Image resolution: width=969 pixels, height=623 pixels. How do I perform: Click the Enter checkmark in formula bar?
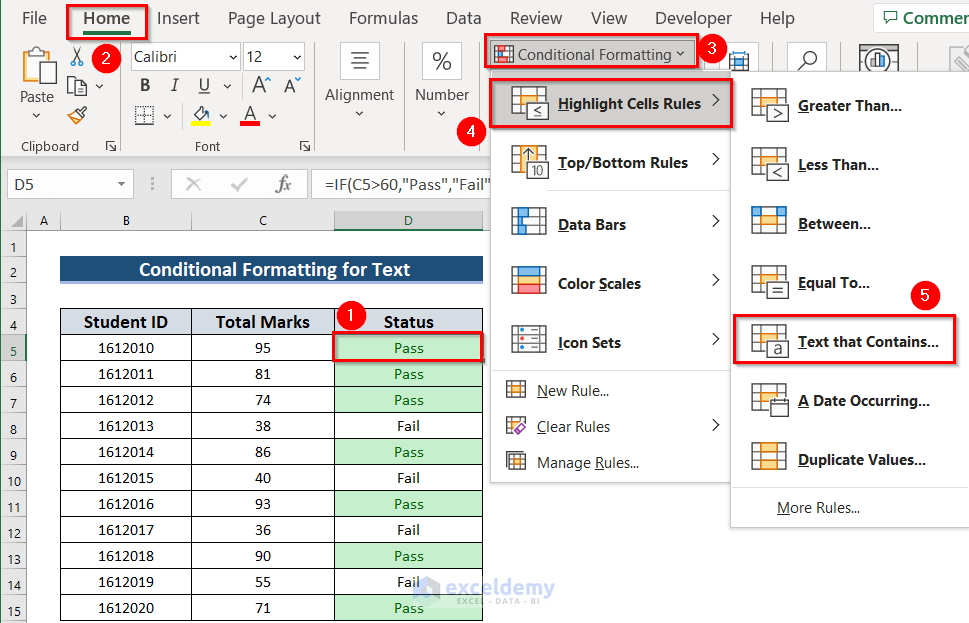(x=239, y=184)
